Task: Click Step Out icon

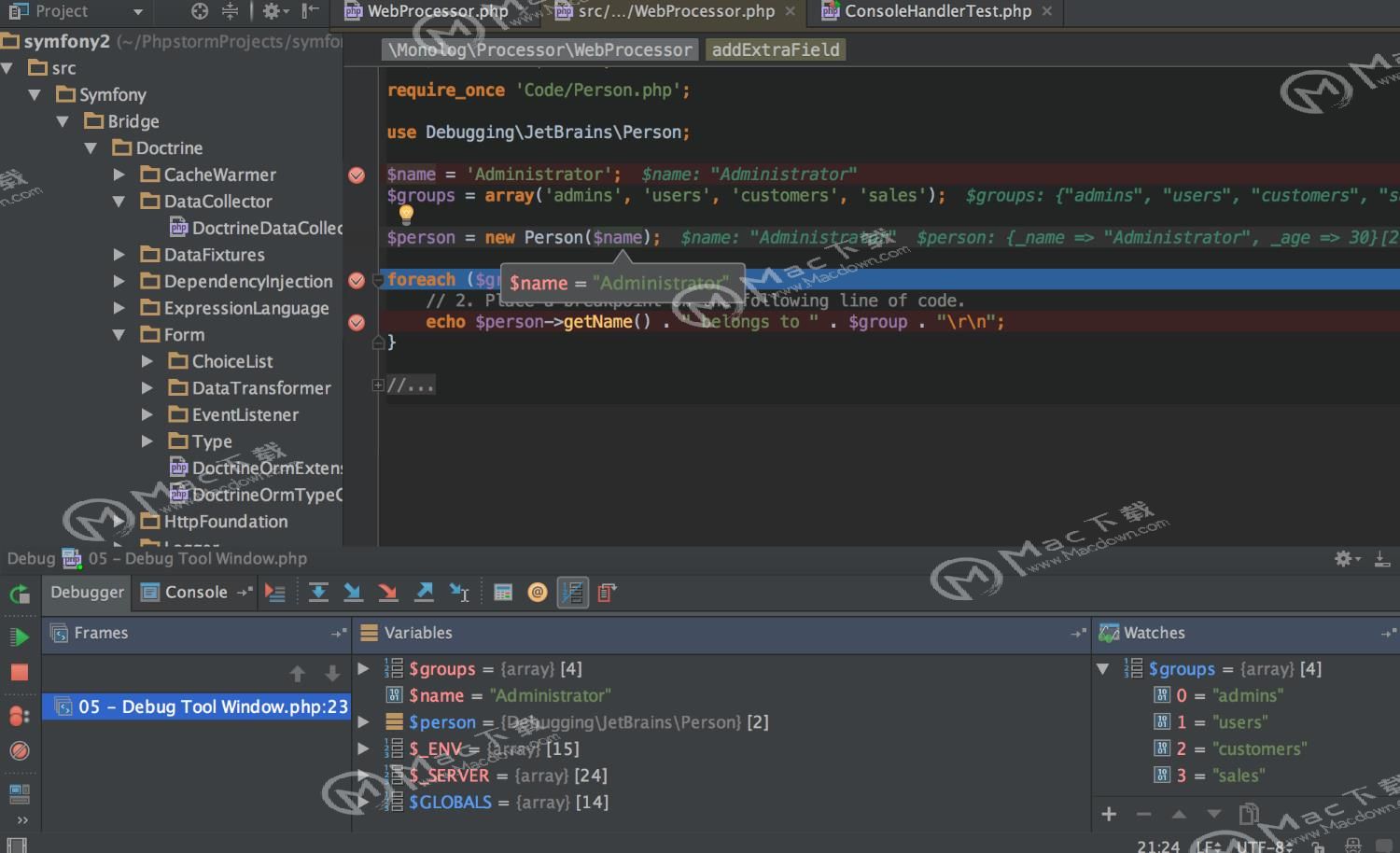Action: (x=424, y=593)
